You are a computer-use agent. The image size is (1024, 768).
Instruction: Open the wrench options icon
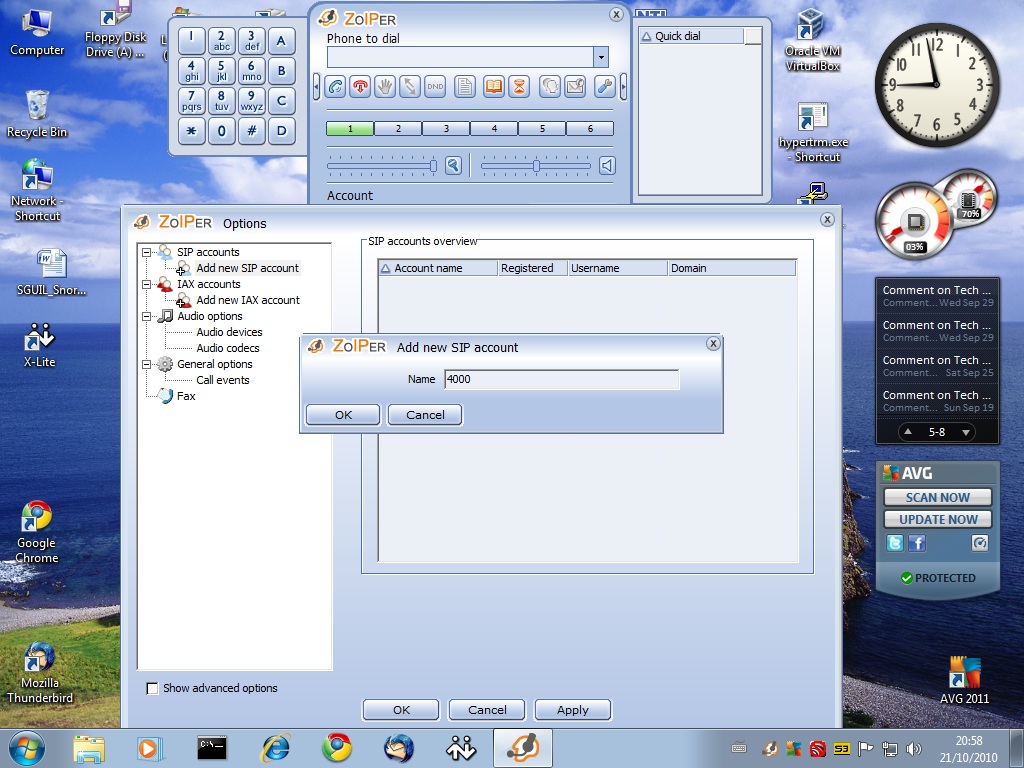click(x=604, y=86)
